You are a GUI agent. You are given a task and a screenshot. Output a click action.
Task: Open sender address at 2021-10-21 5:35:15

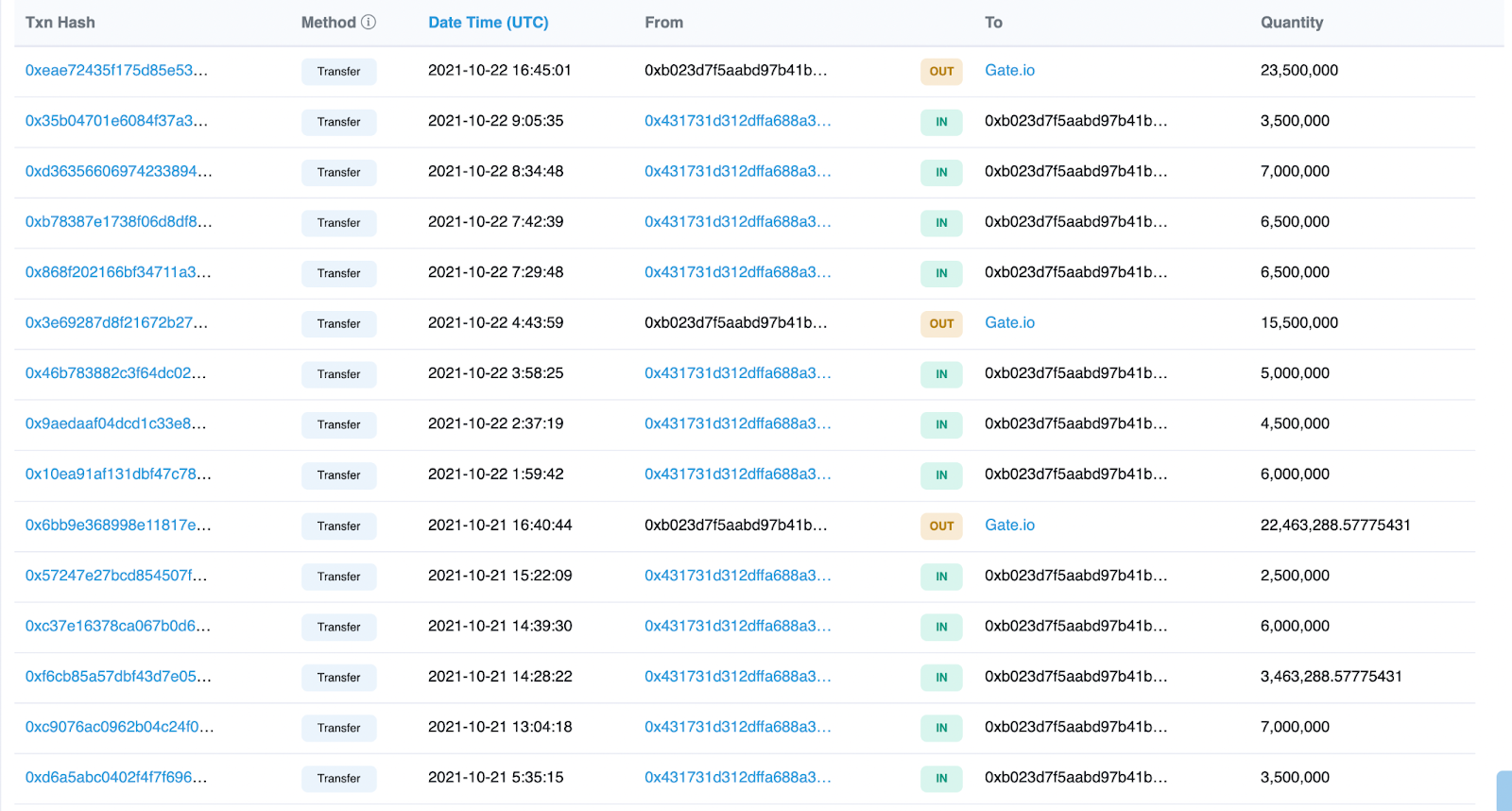click(x=737, y=777)
